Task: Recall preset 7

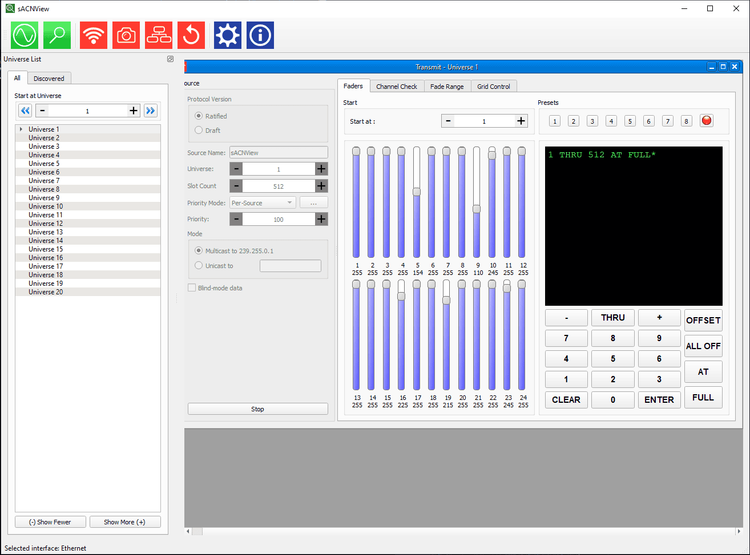Action: click(667, 121)
